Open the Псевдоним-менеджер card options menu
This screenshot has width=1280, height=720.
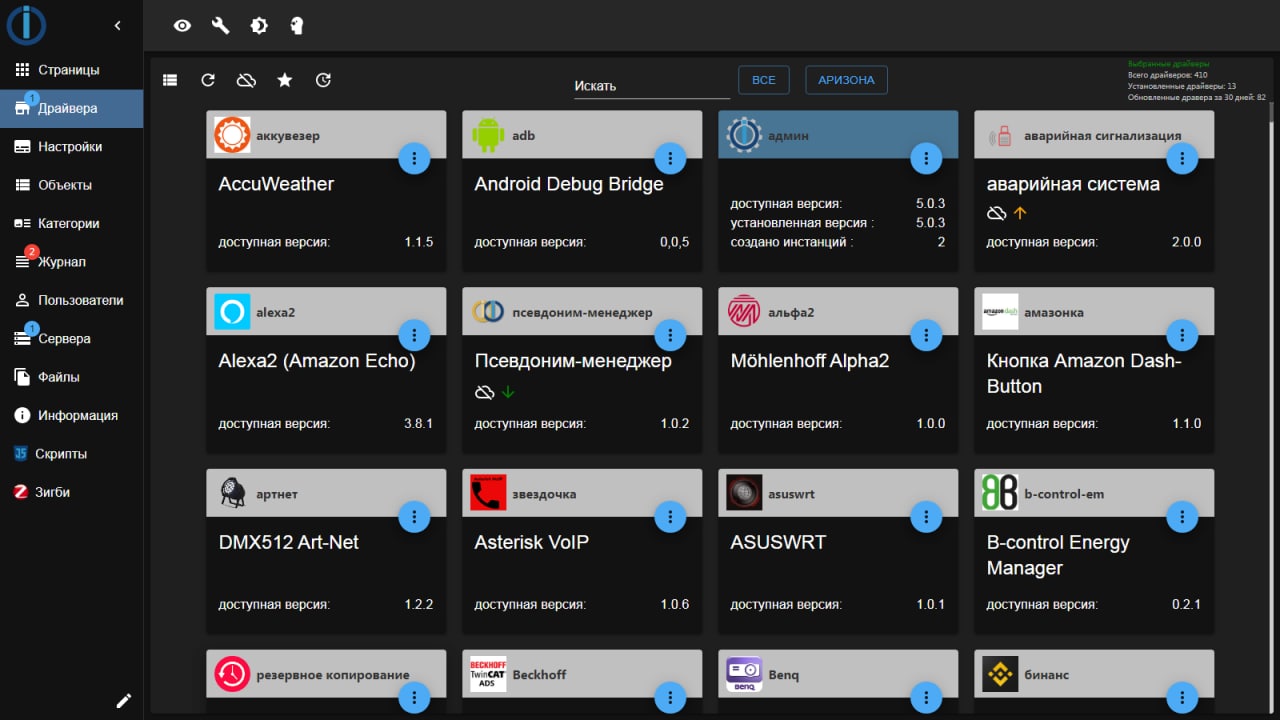click(x=670, y=335)
